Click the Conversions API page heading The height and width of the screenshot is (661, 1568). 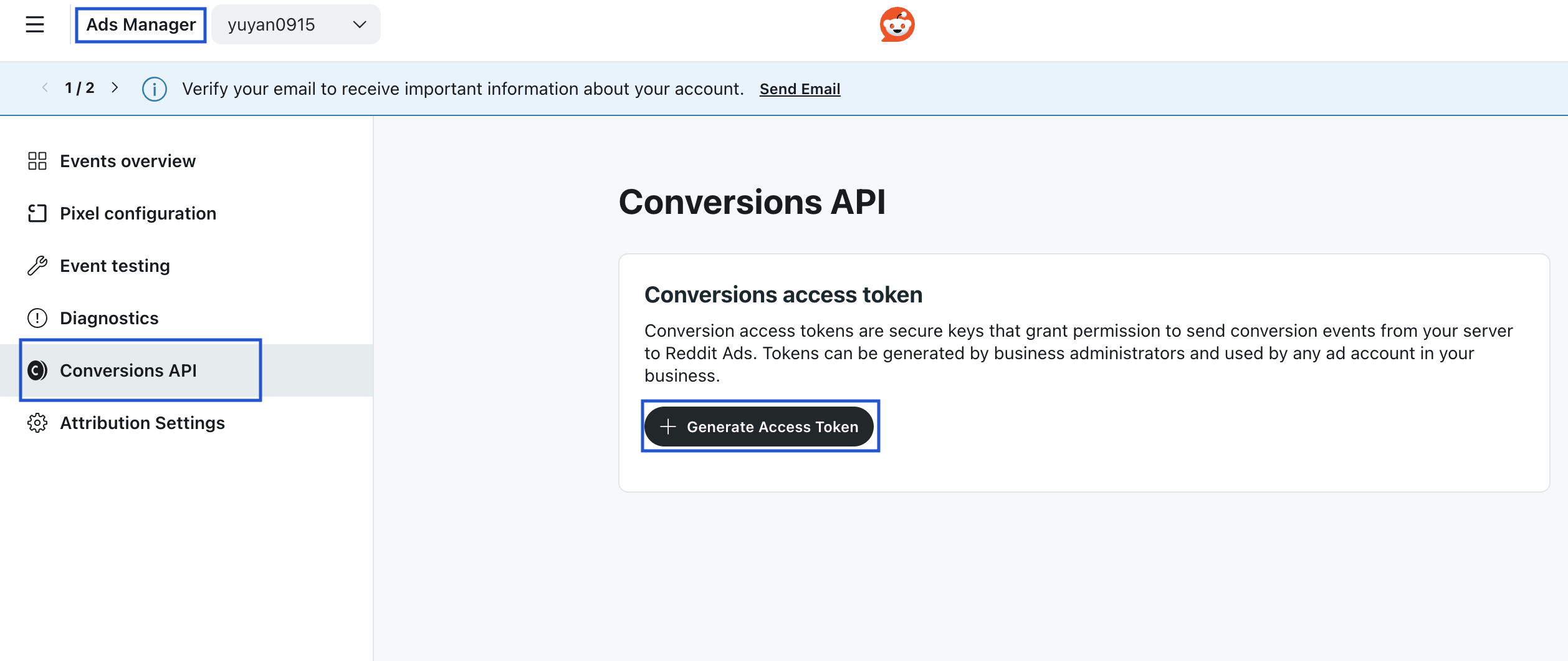[x=752, y=202]
